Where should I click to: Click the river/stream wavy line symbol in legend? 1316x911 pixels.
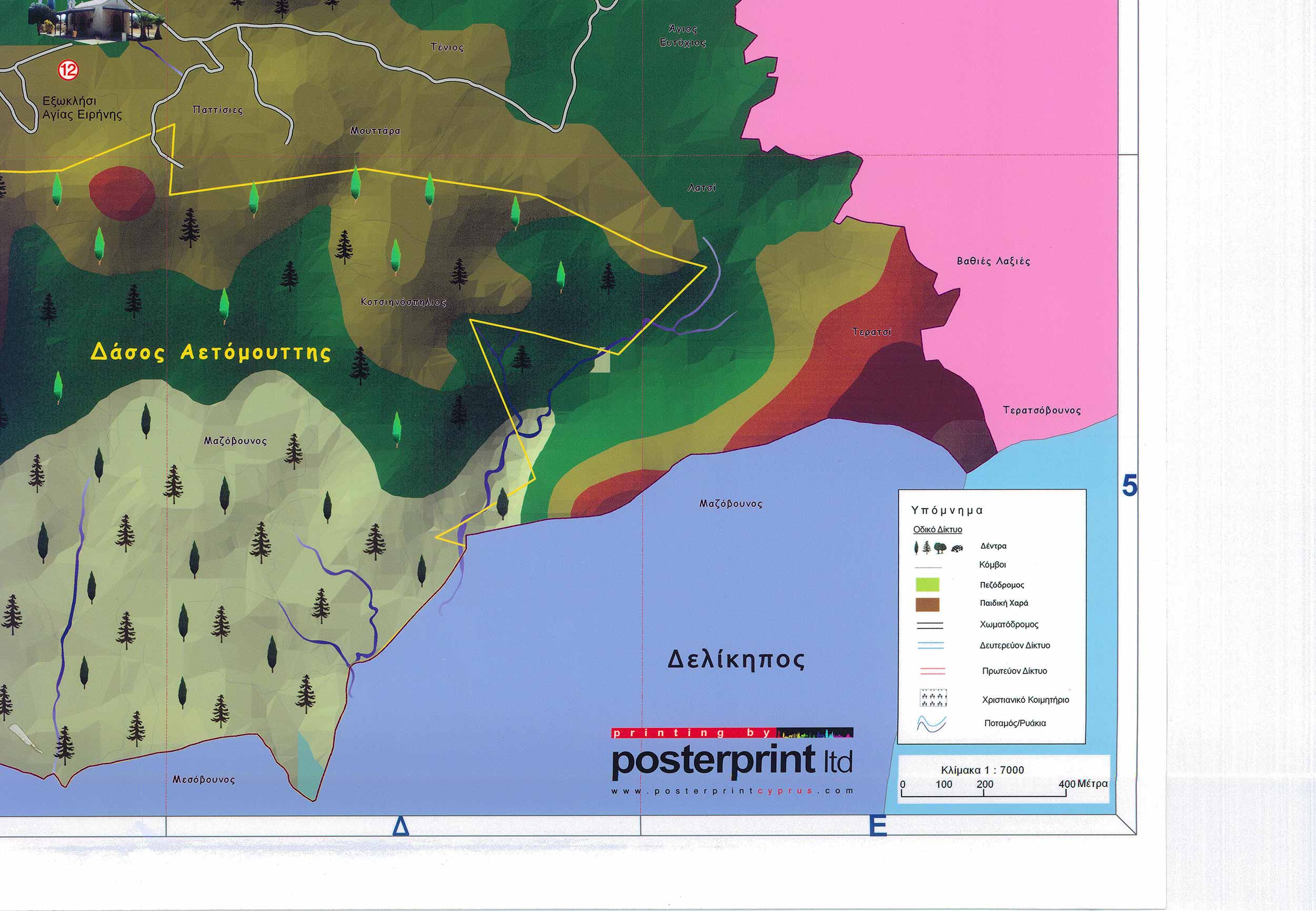click(x=931, y=724)
